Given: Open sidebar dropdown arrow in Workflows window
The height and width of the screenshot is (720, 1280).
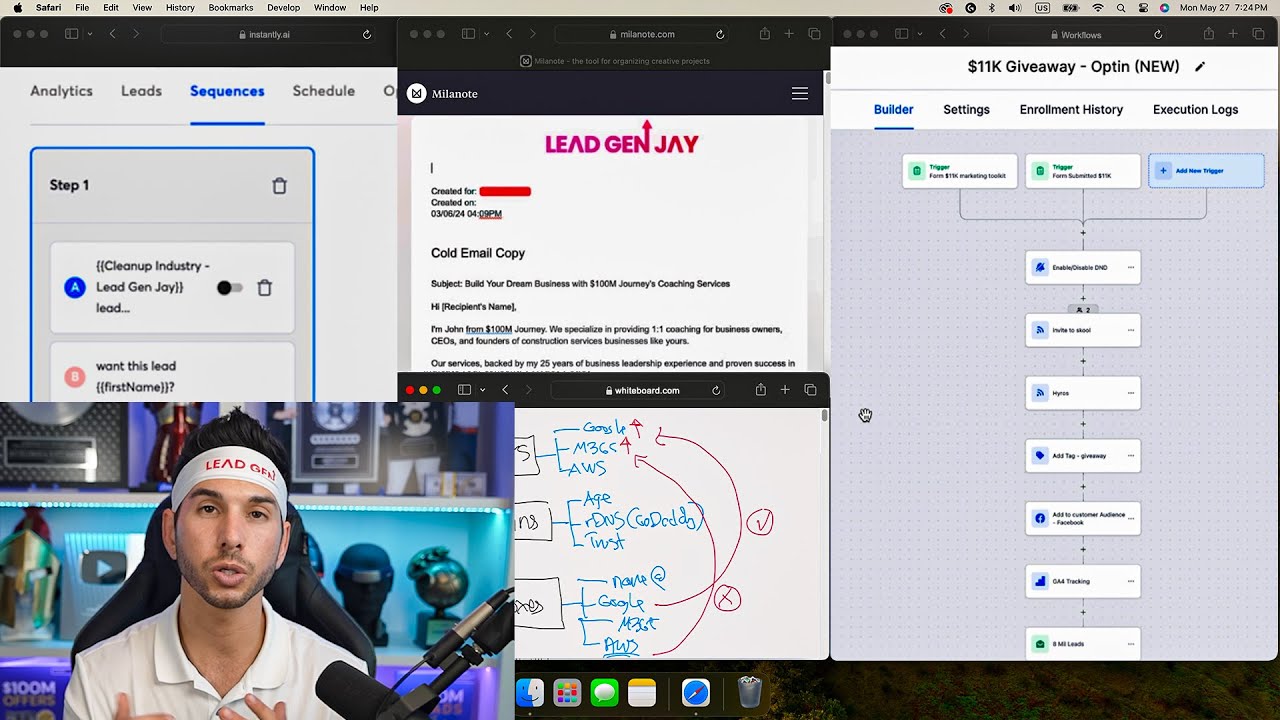Looking at the screenshot, I should click(920, 34).
